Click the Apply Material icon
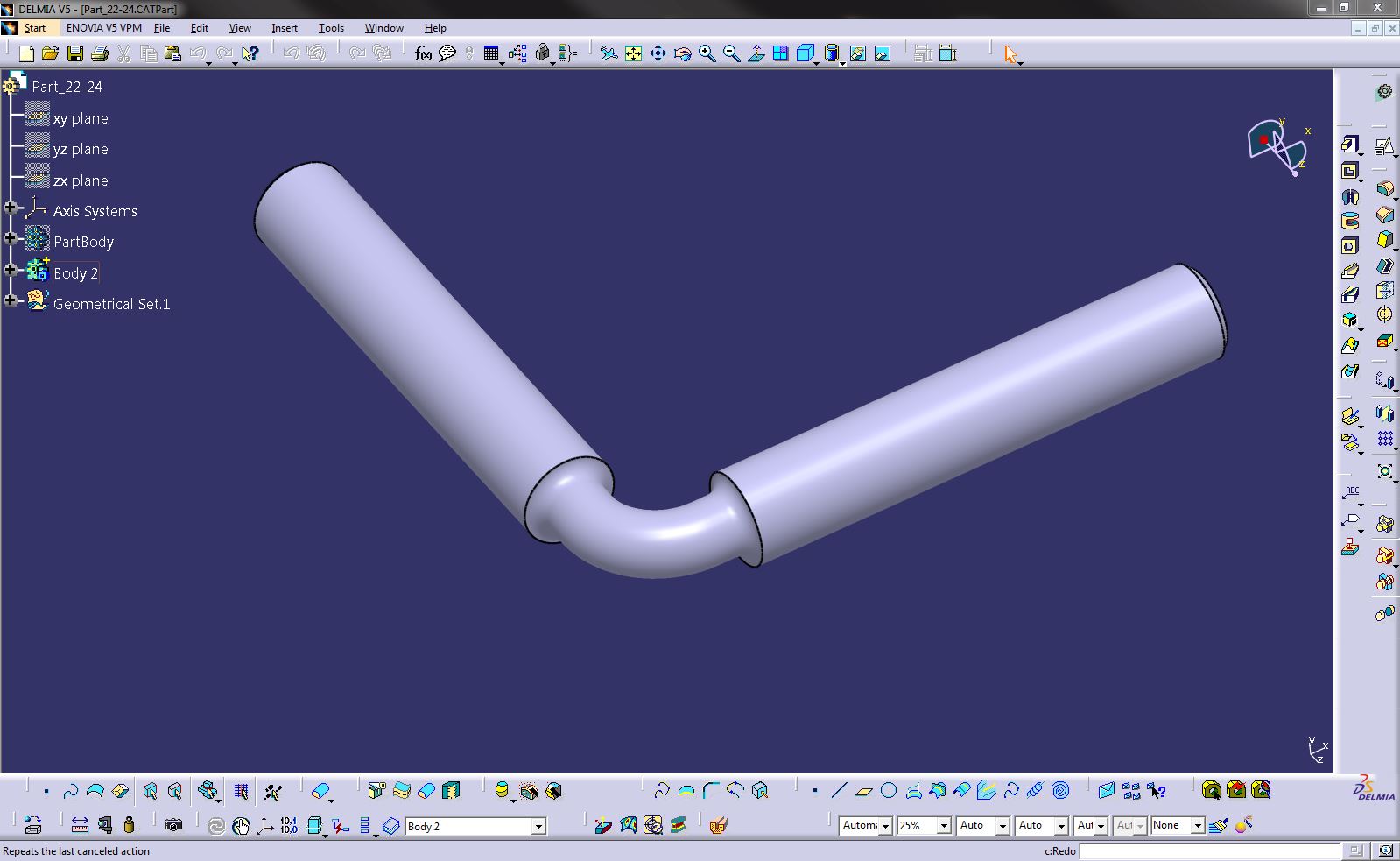Screen dimensions: 1400x861 tap(718, 825)
